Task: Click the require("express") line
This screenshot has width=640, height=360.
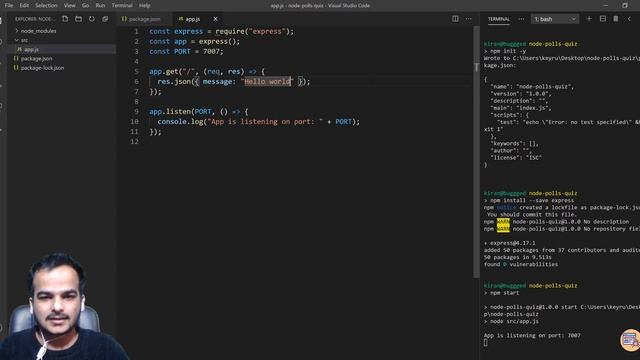Action: (x=222, y=31)
